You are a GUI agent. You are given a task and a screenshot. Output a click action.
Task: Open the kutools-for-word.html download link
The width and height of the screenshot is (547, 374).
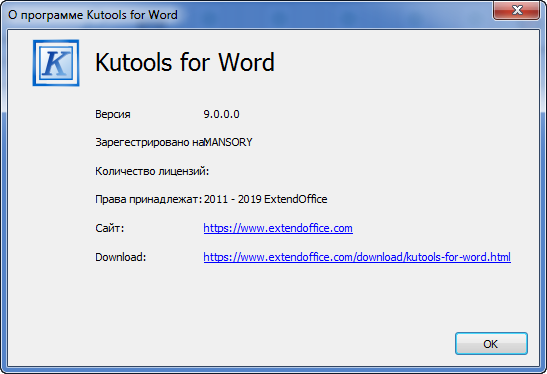click(357, 257)
